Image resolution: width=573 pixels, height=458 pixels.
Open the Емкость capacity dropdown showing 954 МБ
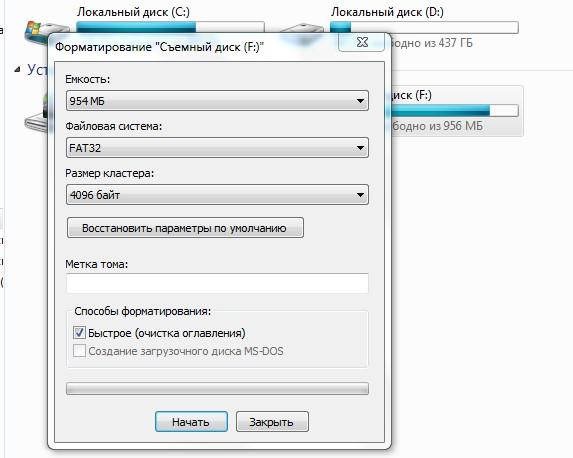(217, 101)
